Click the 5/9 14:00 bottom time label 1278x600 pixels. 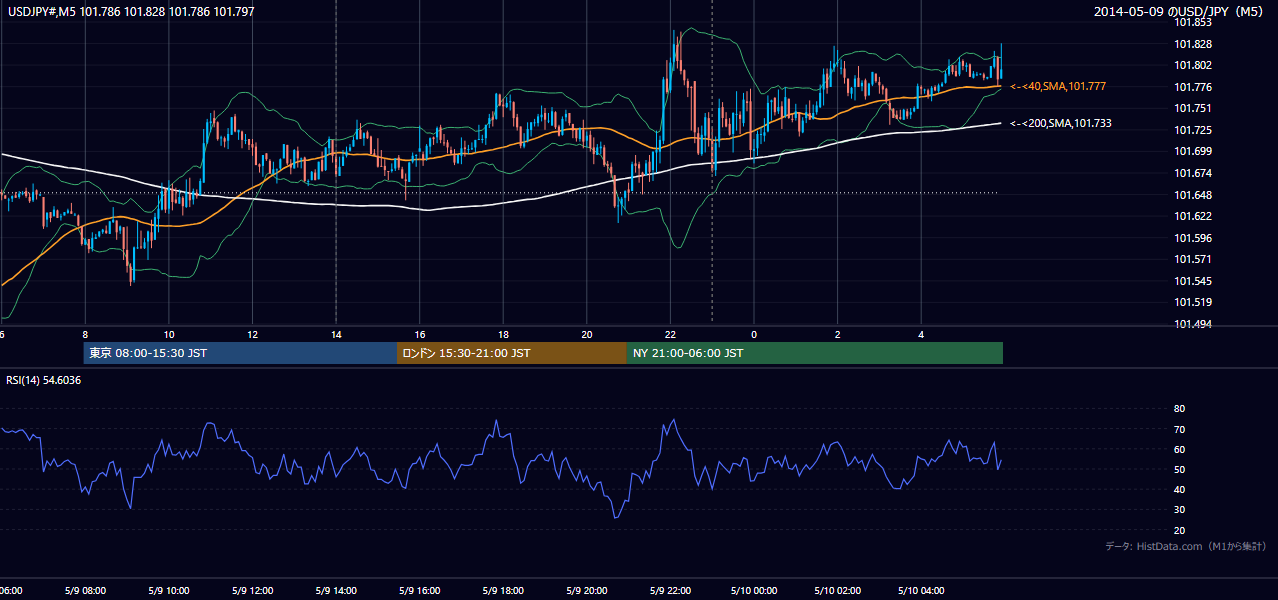[x=335, y=591]
